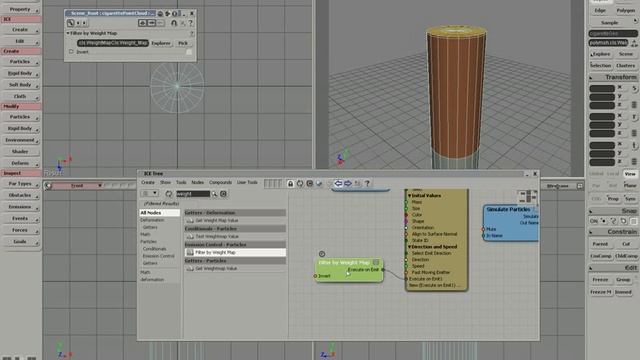The width and height of the screenshot is (640, 360).
Task: Open the Tools menu in ICE Tree
Action: click(181, 182)
